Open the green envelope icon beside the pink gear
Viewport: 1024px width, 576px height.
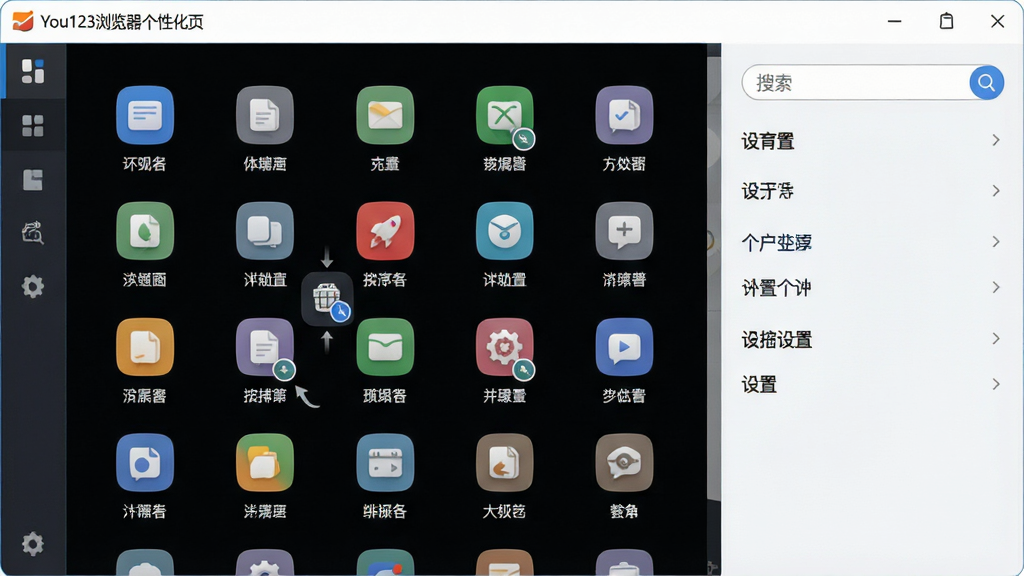(385, 347)
